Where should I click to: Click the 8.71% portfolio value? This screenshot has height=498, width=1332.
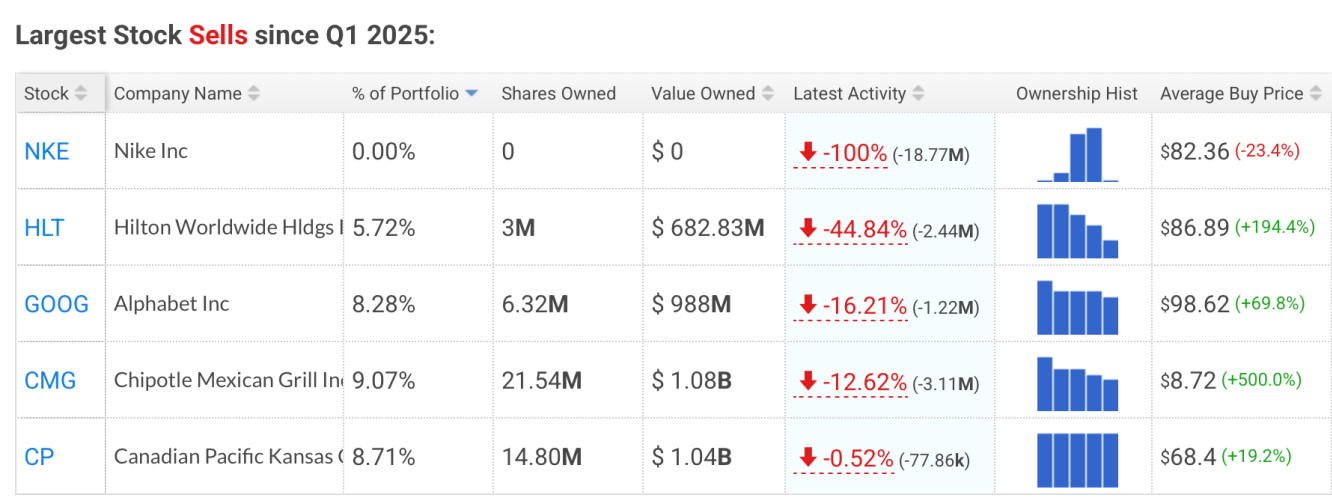383,456
